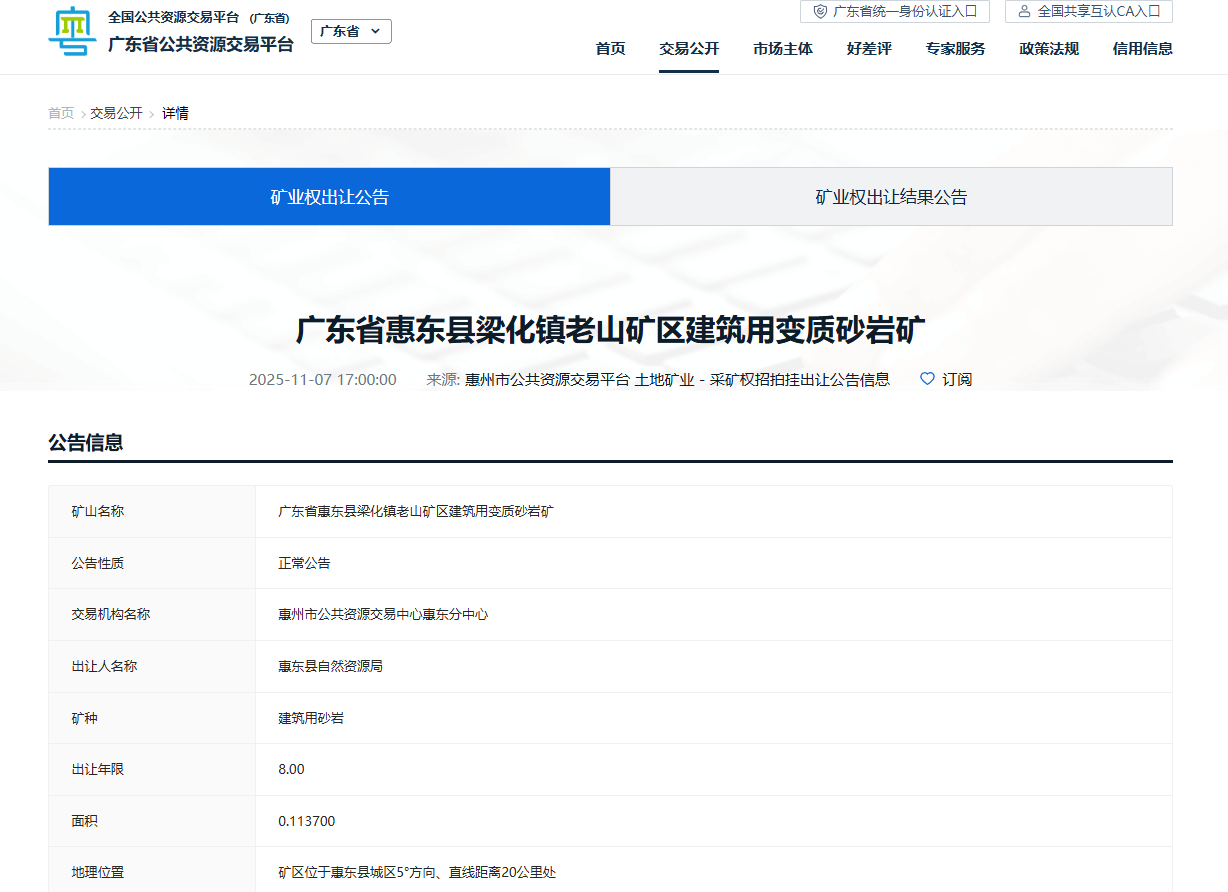This screenshot has width=1228, height=892.
Task: Click the 订阅 subscribe text
Action: click(957, 379)
